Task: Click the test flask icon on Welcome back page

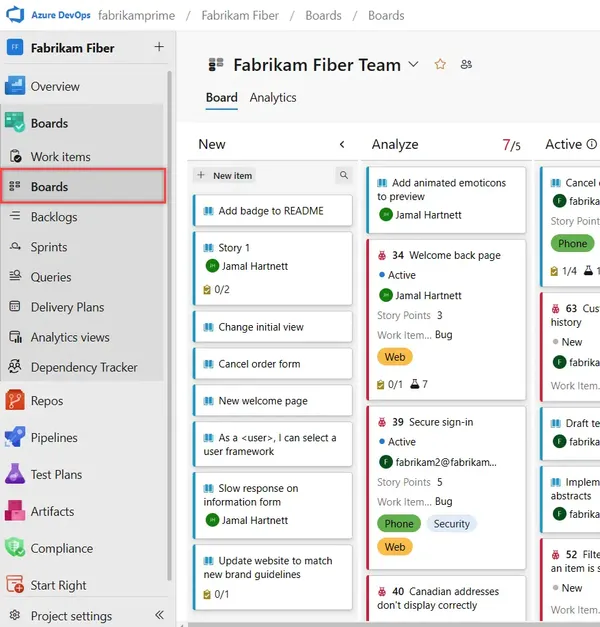Action: [415, 384]
